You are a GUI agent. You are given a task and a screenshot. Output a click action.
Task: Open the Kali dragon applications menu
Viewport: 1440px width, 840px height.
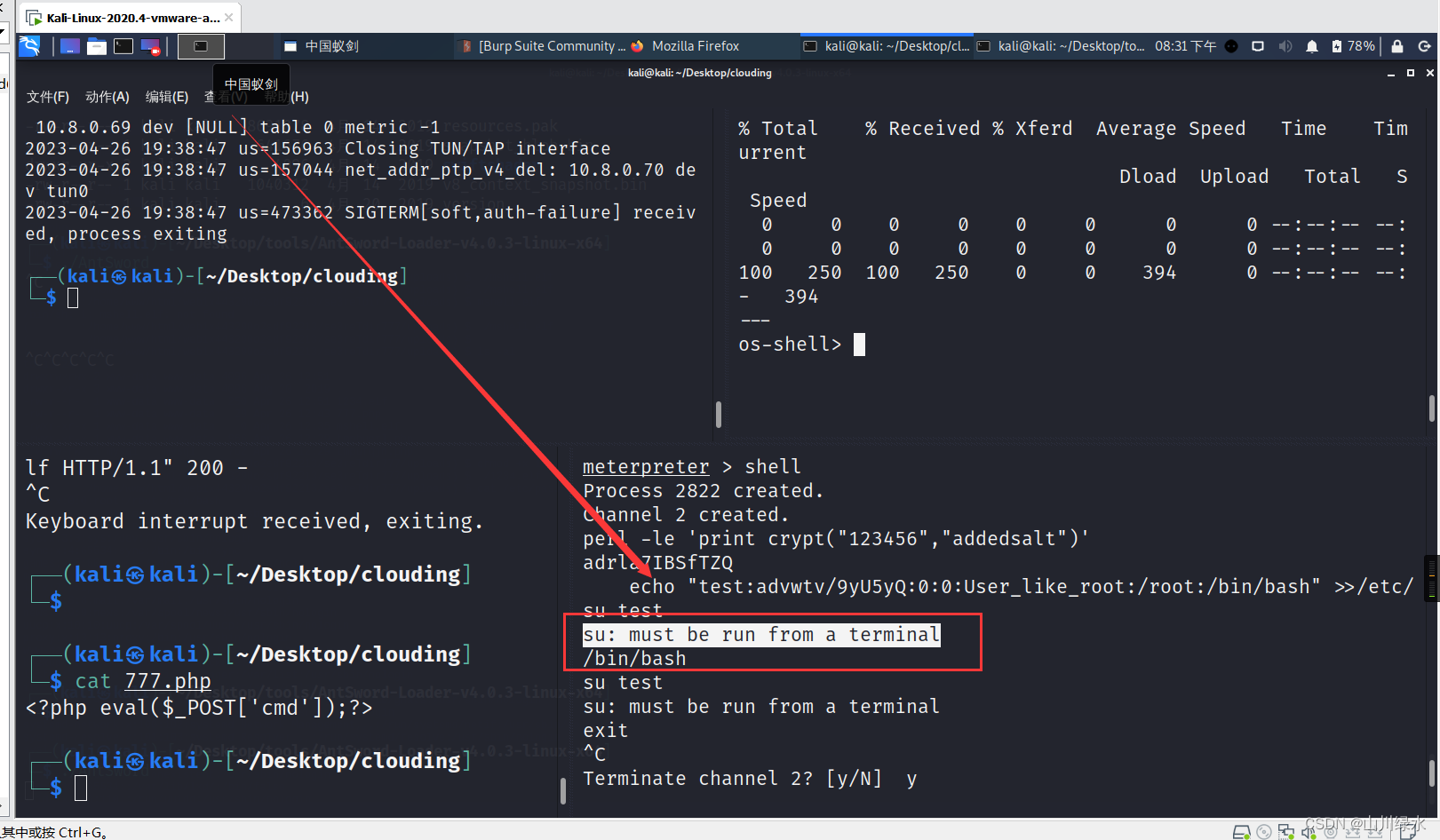click(29, 46)
